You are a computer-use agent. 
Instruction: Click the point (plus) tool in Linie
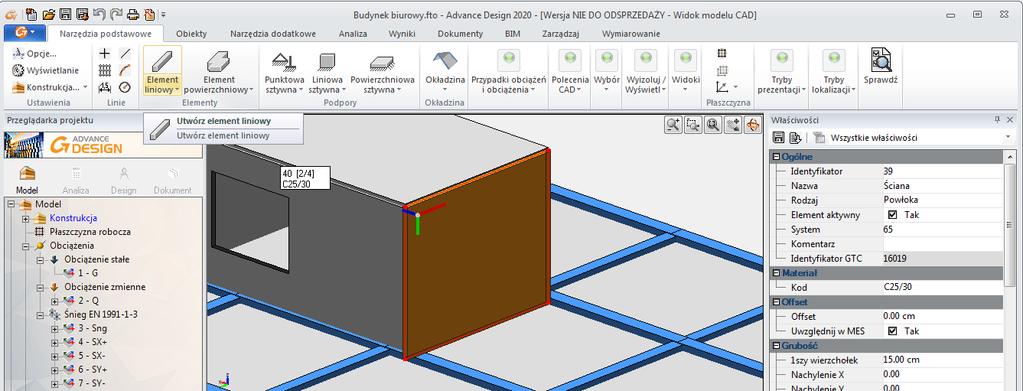click(x=104, y=54)
